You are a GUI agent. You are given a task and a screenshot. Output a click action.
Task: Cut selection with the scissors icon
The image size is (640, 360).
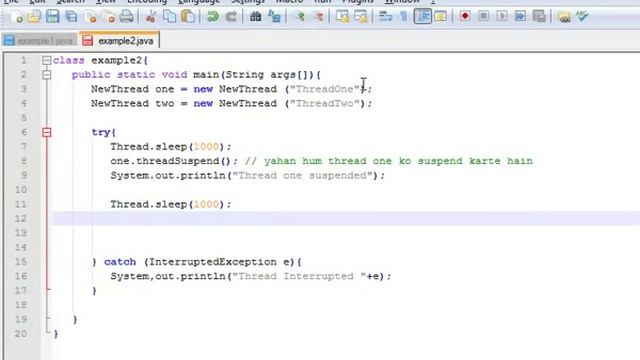pos(151,17)
